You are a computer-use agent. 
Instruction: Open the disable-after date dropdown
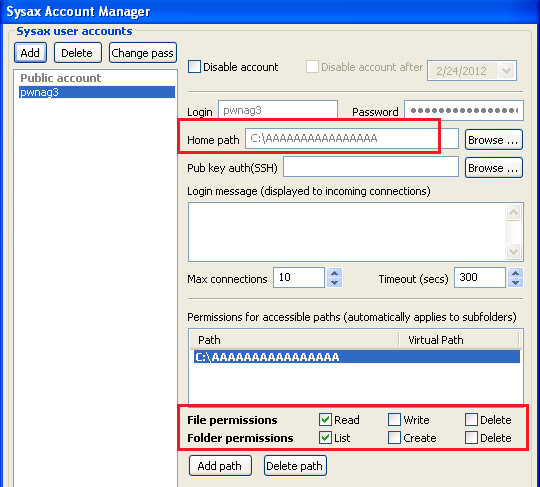[506, 71]
